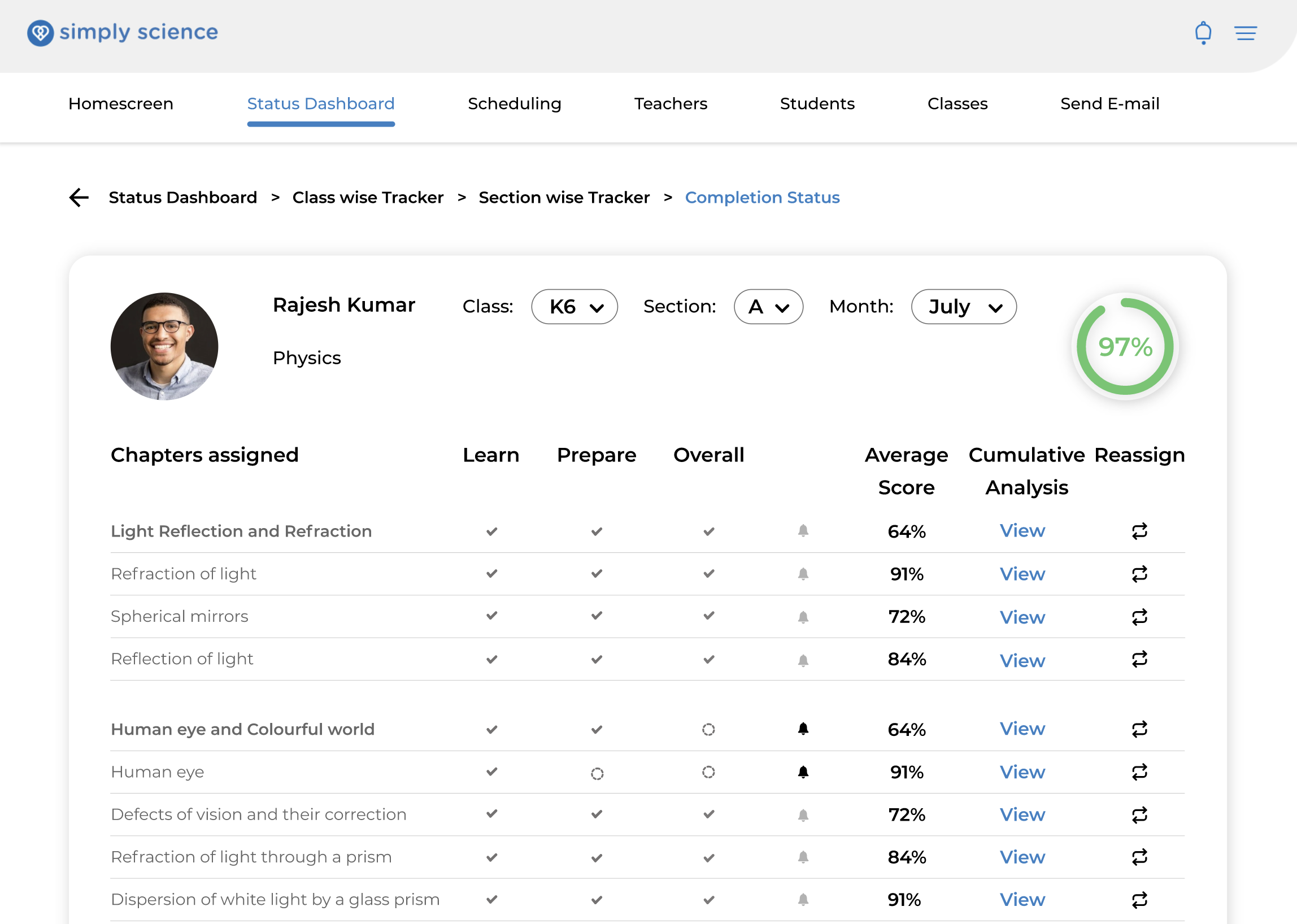View analysis for Human eye and Colourful world
Image resolution: width=1297 pixels, height=924 pixels.
(1022, 728)
